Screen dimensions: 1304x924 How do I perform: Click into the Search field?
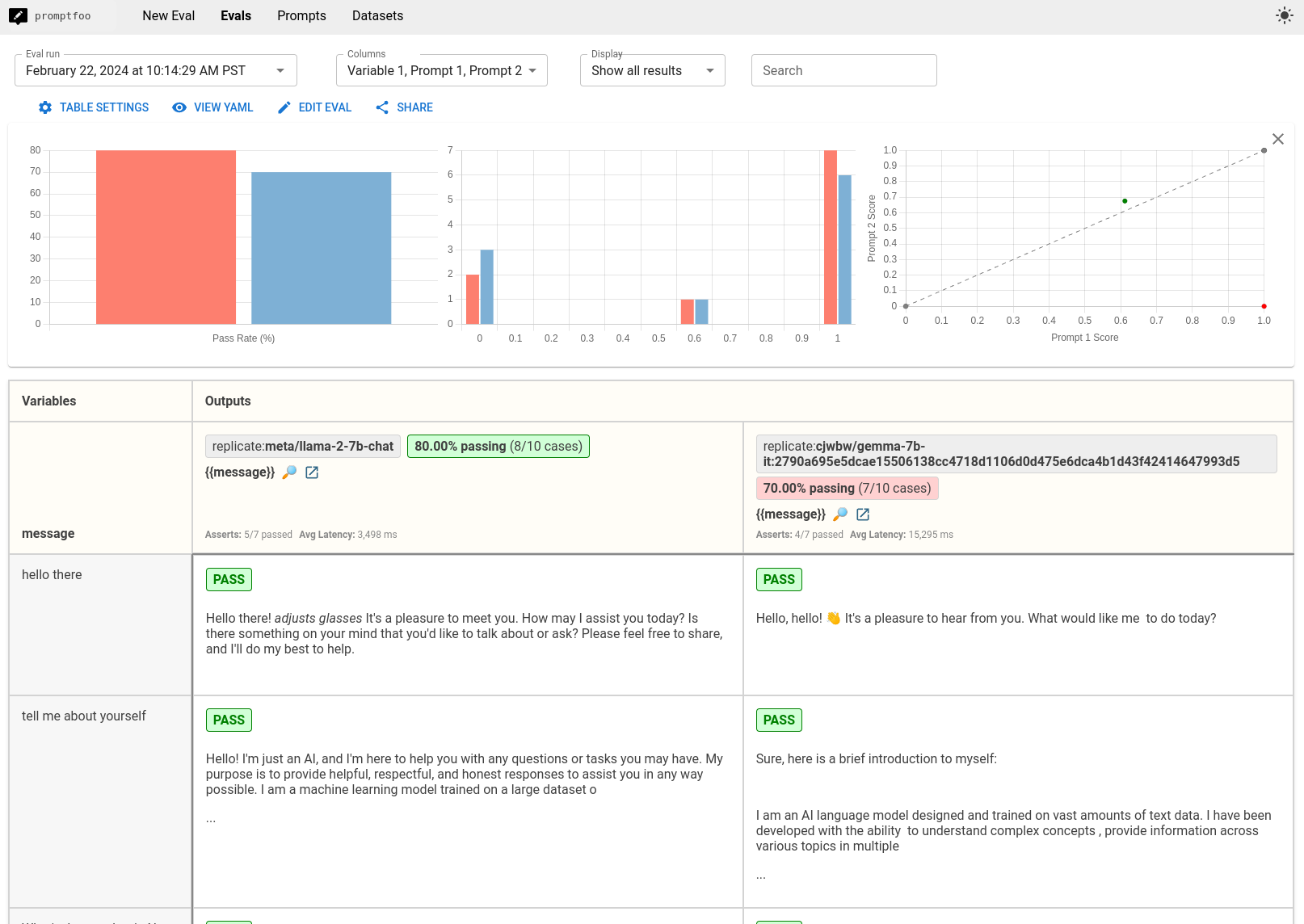coord(843,71)
